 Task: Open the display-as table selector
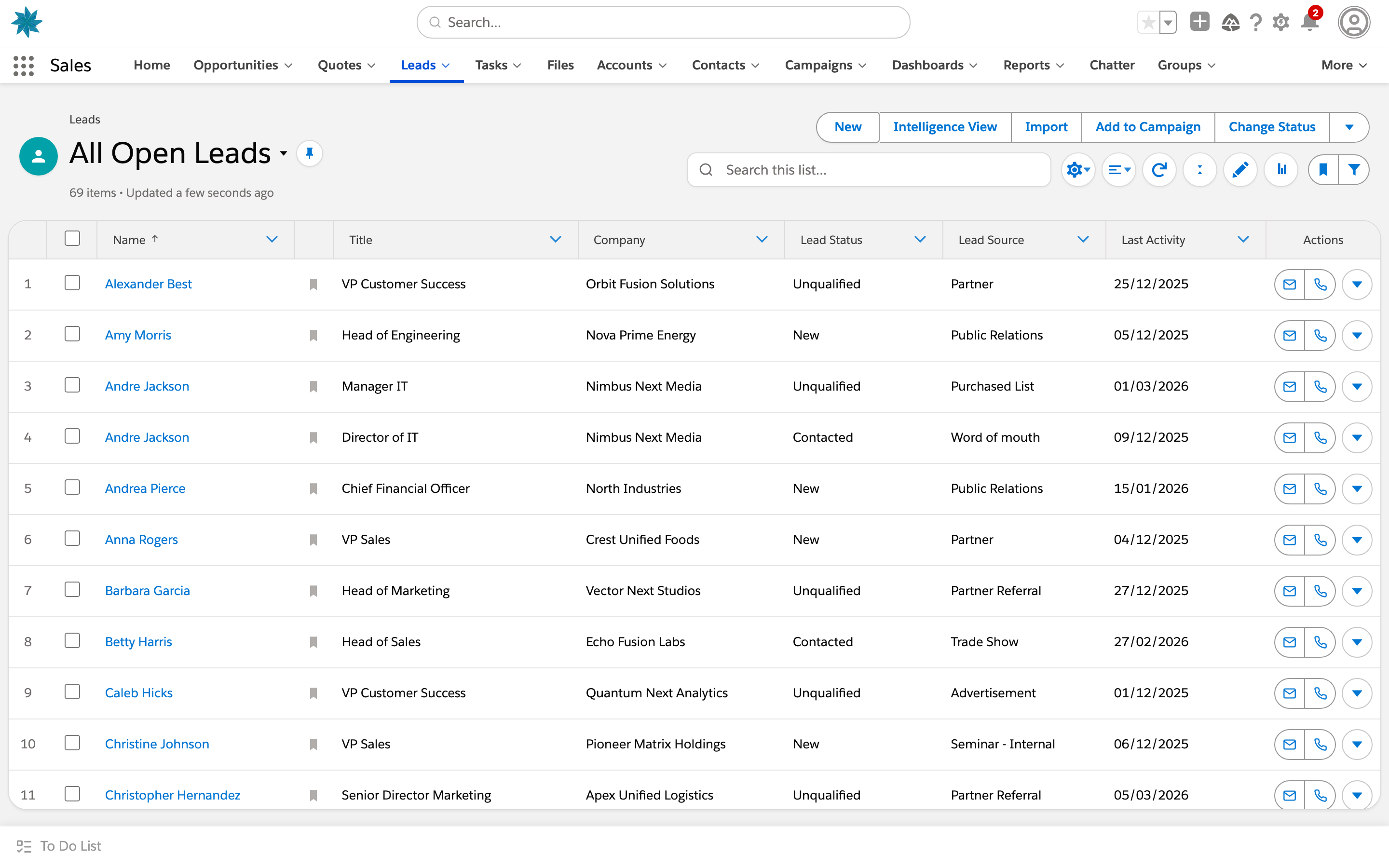pyautogui.click(x=1118, y=170)
